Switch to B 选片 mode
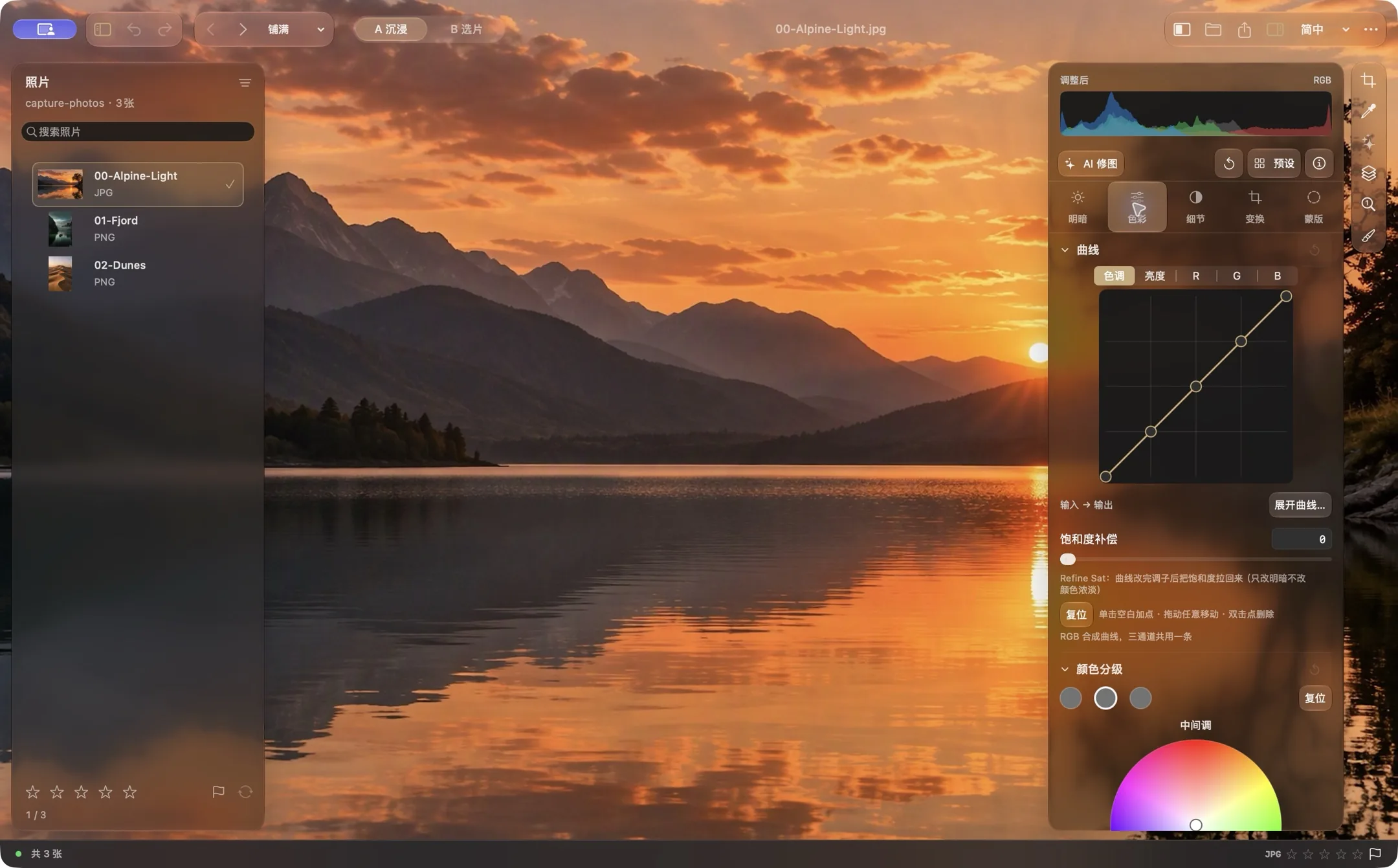Screen dimensions: 1398x868 pyautogui.click(x=466, y=29)
